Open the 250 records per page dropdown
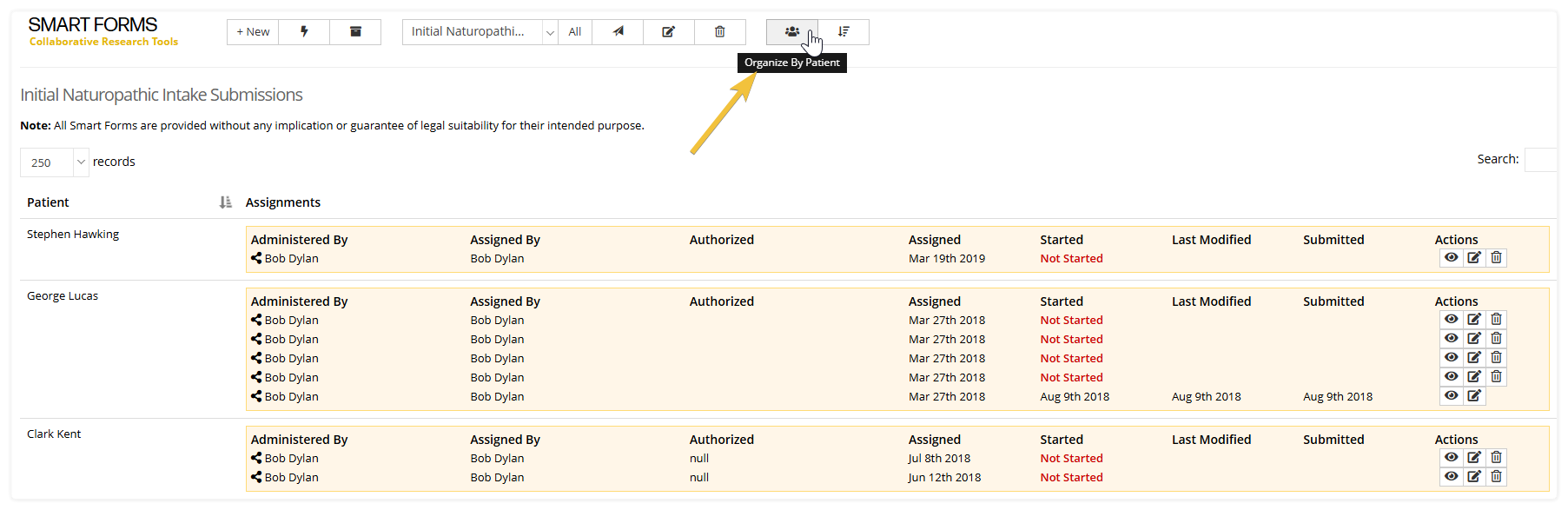Viewport: 1568px width, 510px height. pyautogui.click(x=55, y=162)
